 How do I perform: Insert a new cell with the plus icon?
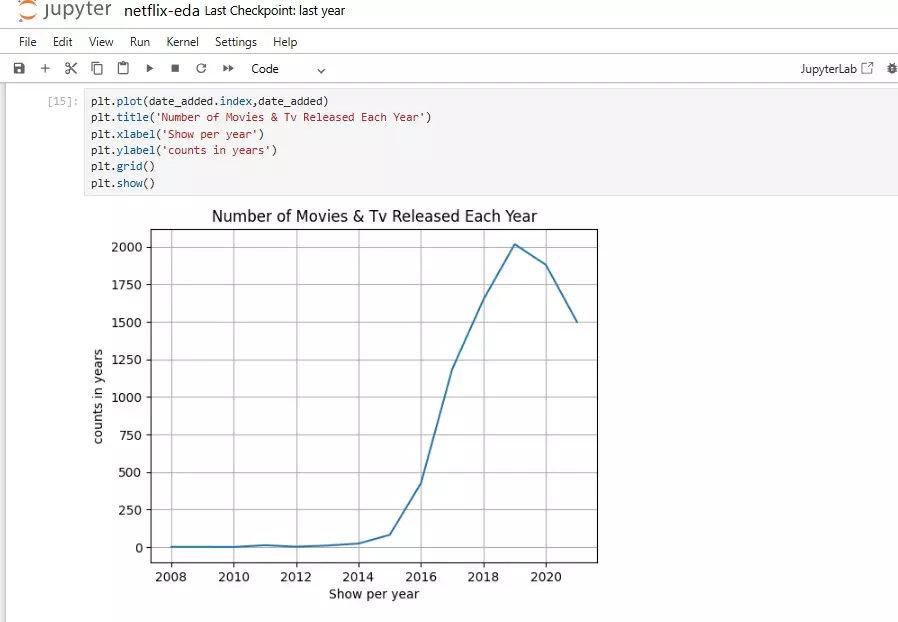[x=45, y=68]
